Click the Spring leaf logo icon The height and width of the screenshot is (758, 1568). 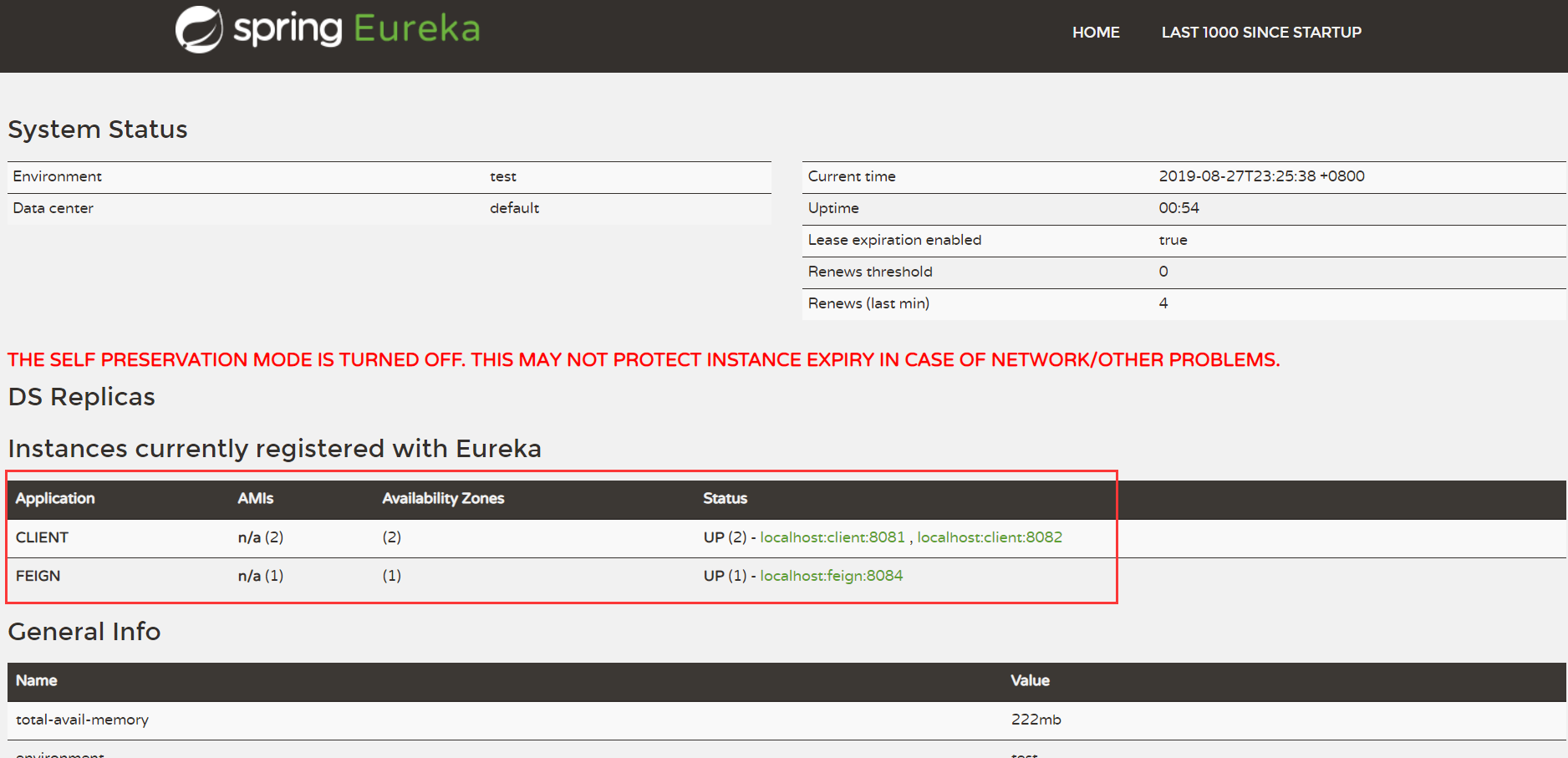point(199,30)
